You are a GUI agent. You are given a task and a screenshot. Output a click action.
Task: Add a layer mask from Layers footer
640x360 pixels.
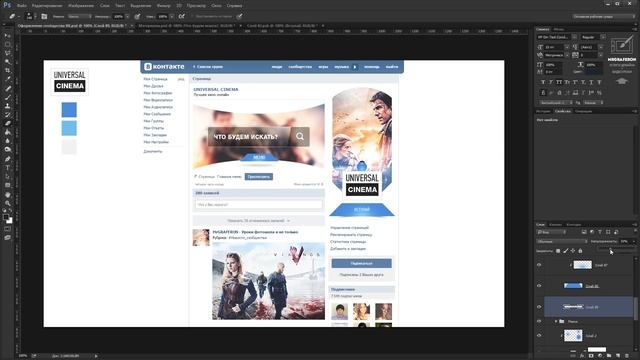(x=591, y=356)
